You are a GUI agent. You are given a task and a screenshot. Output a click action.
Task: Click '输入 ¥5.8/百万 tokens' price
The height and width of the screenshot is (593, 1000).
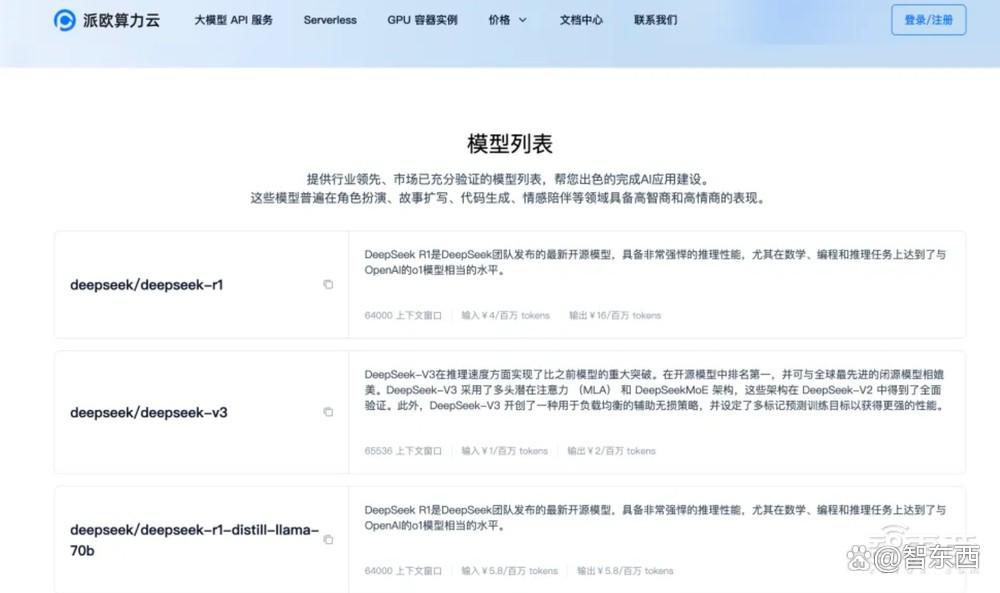pos(510,571)
